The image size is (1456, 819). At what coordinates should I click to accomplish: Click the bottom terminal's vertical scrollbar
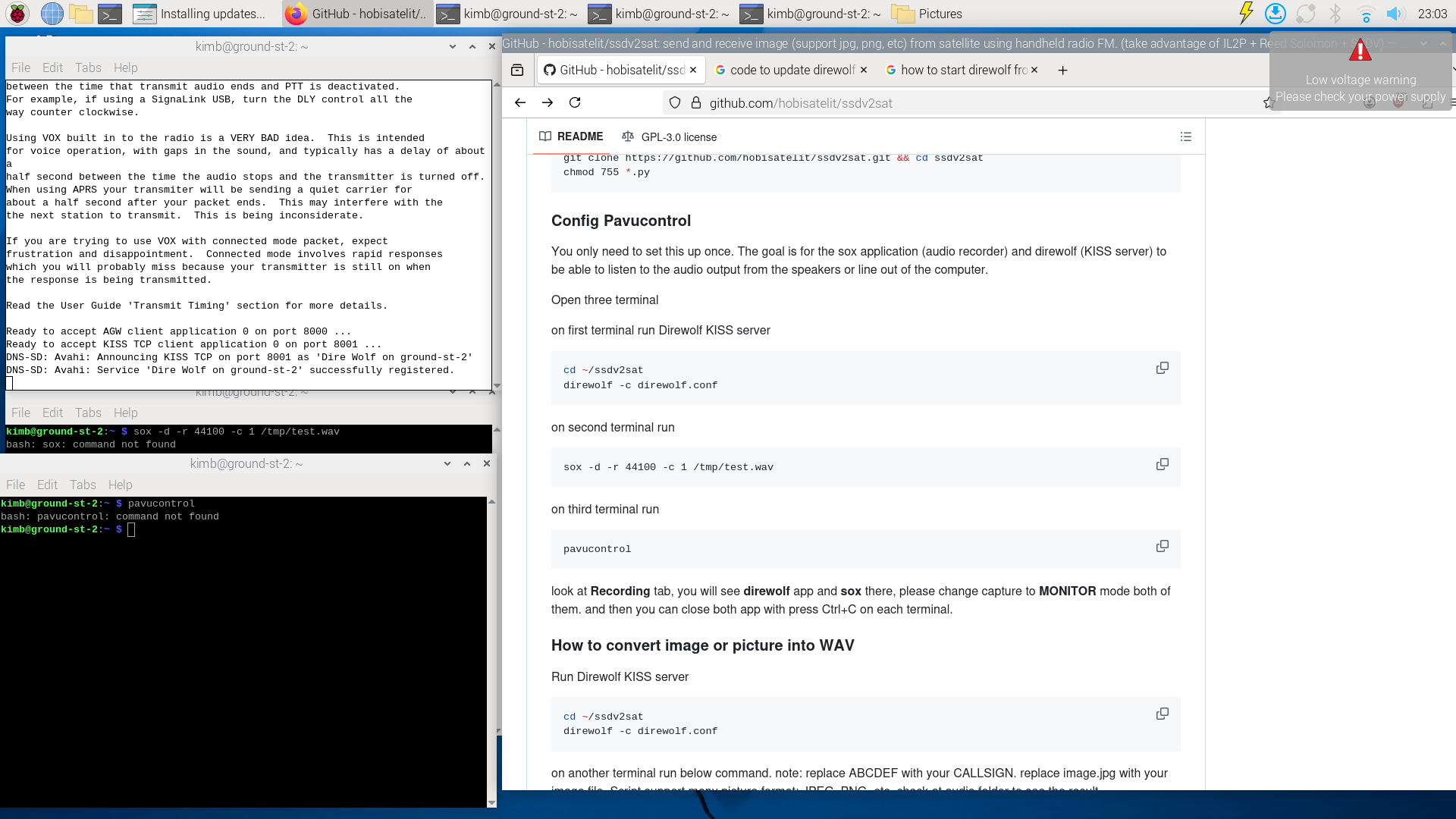491,652
